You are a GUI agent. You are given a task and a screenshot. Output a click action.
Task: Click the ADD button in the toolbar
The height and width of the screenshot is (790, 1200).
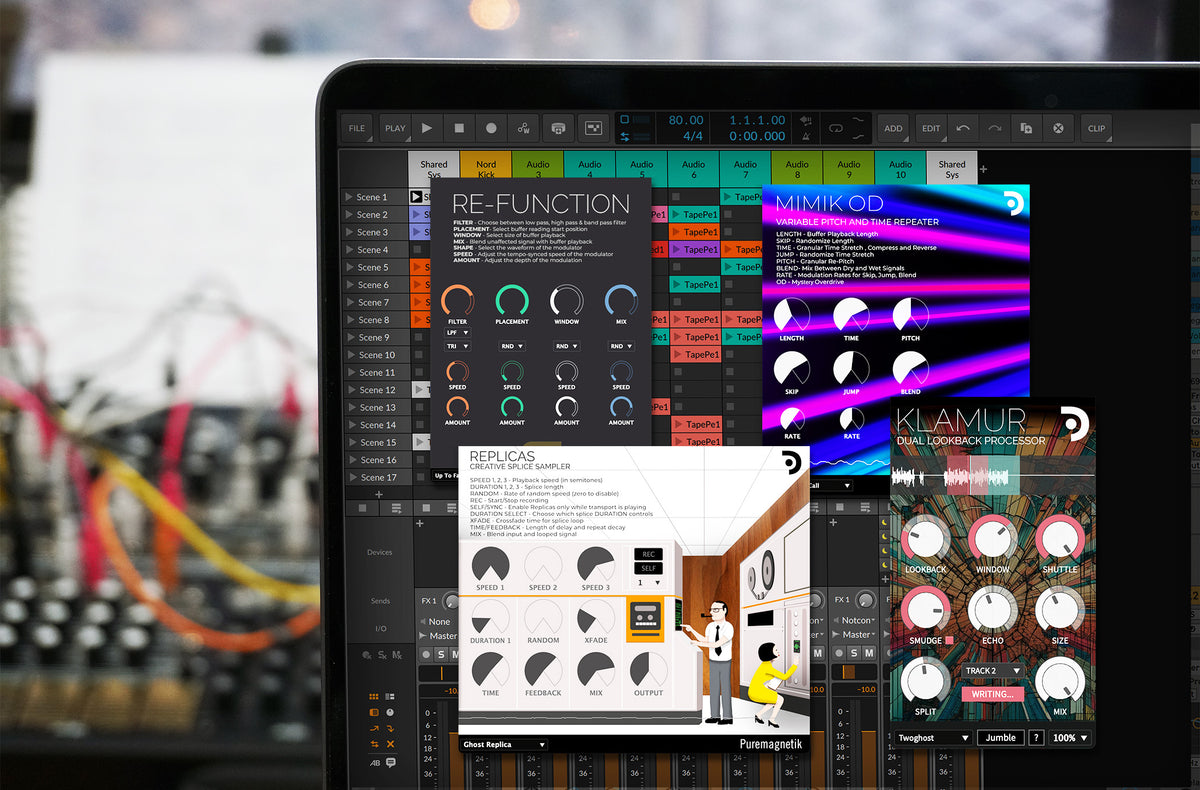pos(893,128)
